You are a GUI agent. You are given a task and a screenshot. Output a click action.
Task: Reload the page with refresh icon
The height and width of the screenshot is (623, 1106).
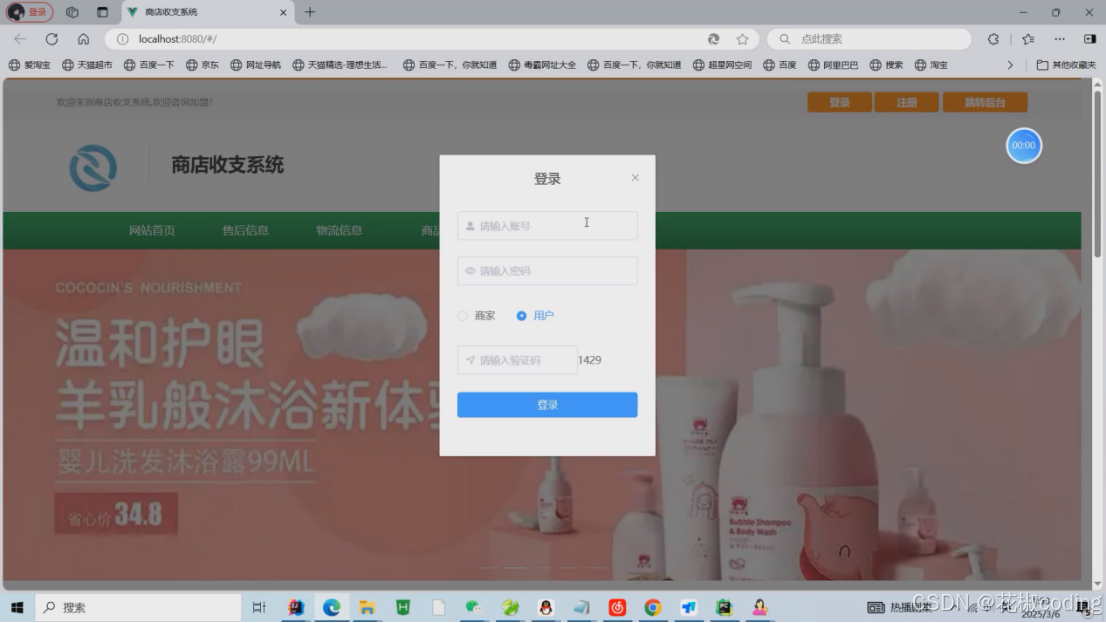click(51, 39)
